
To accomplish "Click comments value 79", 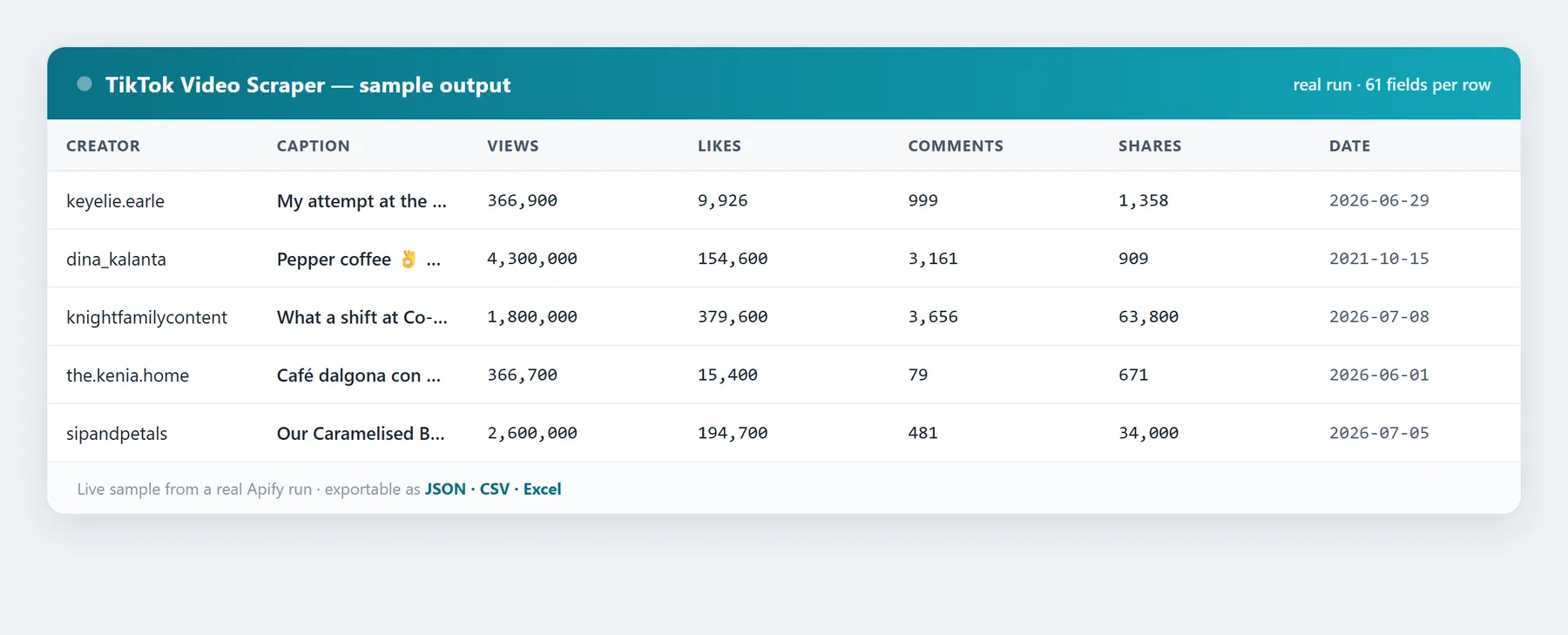I will [918, 375].
